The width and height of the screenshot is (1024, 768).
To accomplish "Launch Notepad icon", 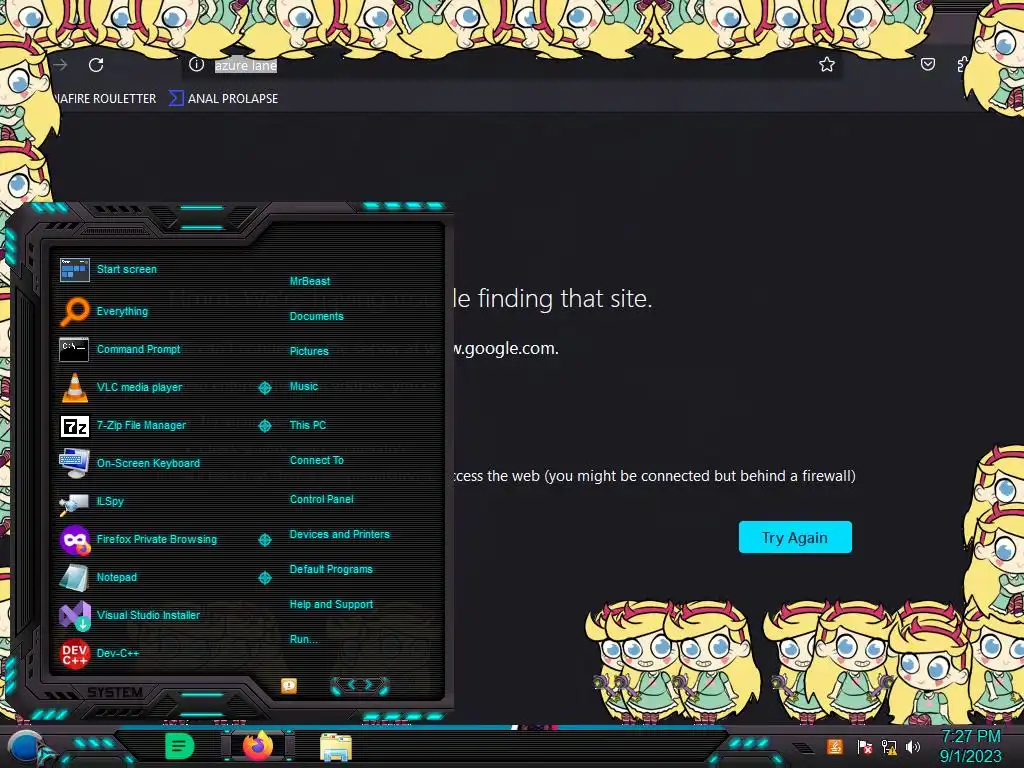I will click(x=74, y=578).
